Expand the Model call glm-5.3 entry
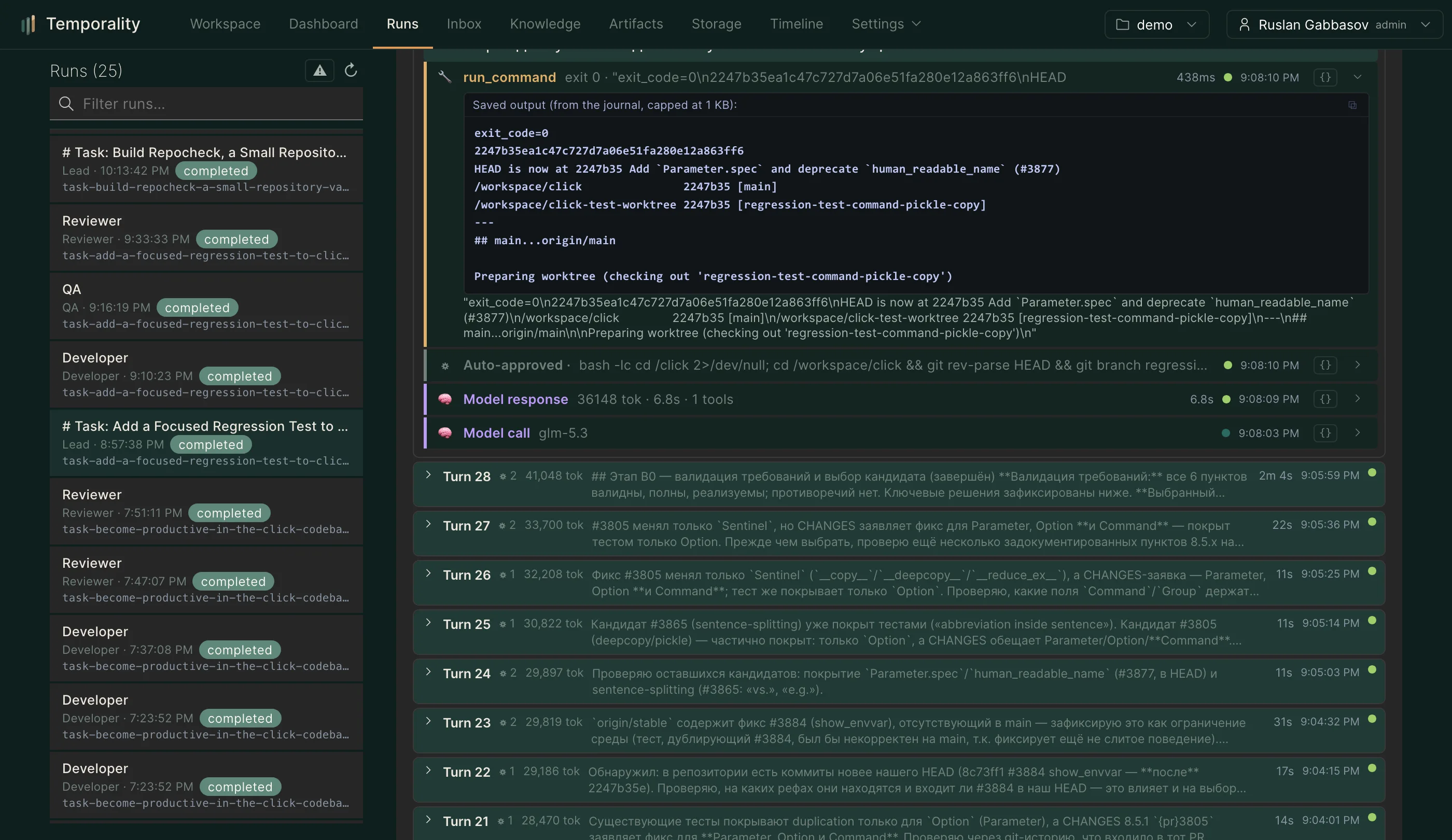Viewport: 1452px width, 840px height. pyautogui.click(x=1358, y=432)
